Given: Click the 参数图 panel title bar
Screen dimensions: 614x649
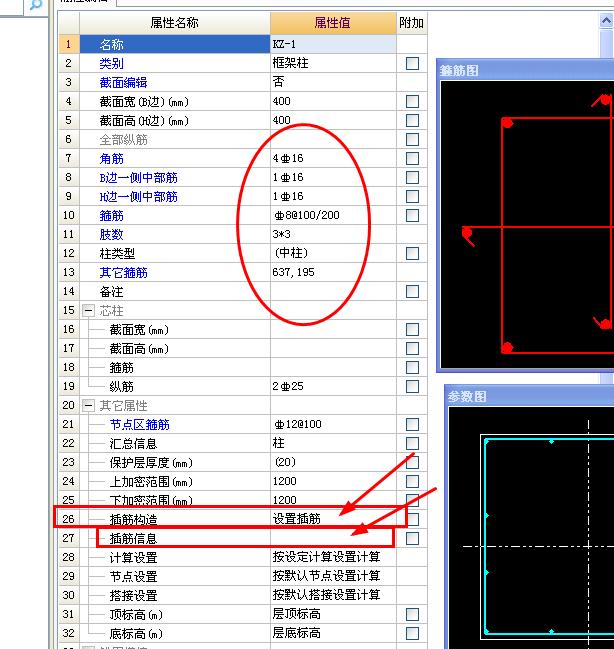Looking at the screenshot, I should 530,397.
